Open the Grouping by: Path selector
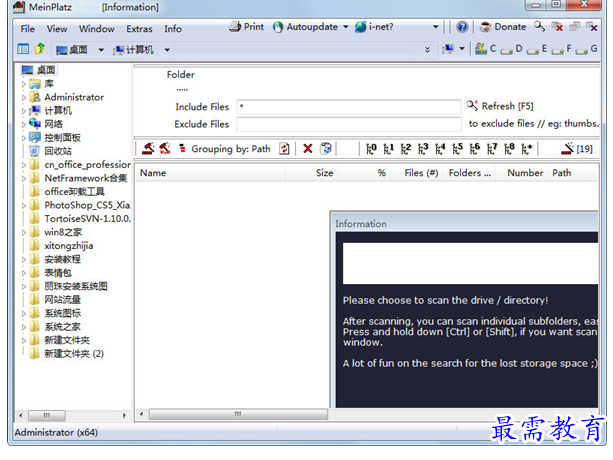The height and width of the screenshot is (460, 613). click(x=231, y=149)
